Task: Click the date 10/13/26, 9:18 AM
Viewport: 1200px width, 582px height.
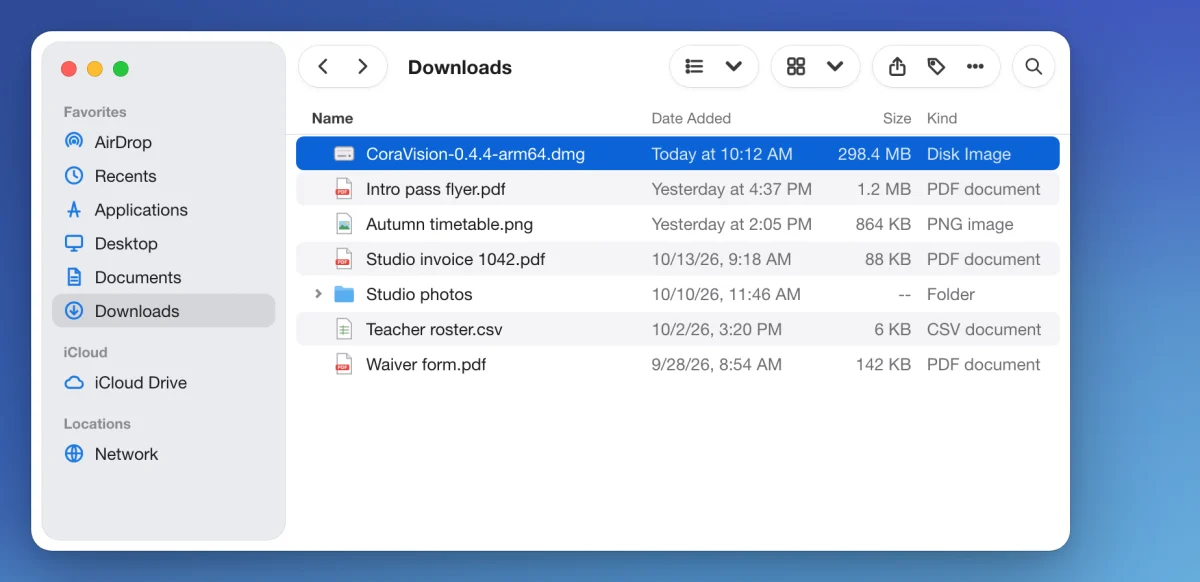Action: coord(721,259)
